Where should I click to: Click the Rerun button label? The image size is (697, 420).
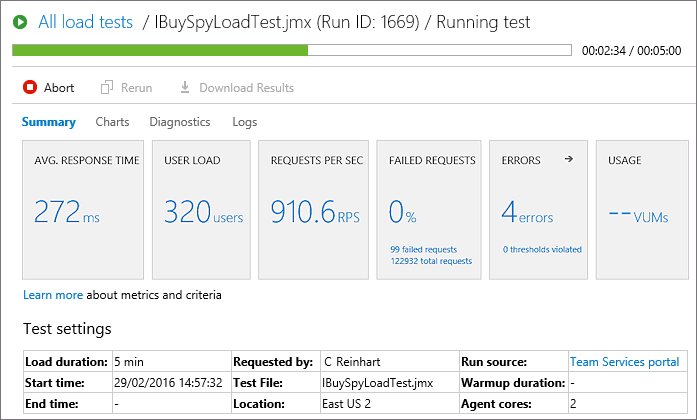click(136, 88)
